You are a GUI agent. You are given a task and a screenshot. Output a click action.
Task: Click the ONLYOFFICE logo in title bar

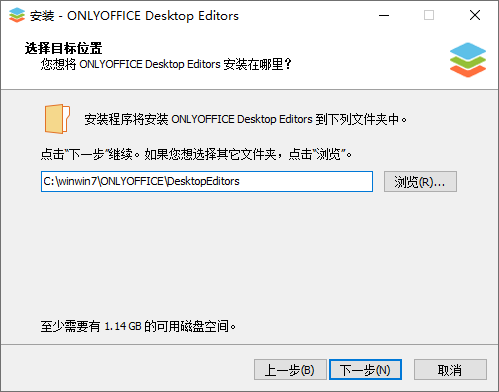pos(17,15)
